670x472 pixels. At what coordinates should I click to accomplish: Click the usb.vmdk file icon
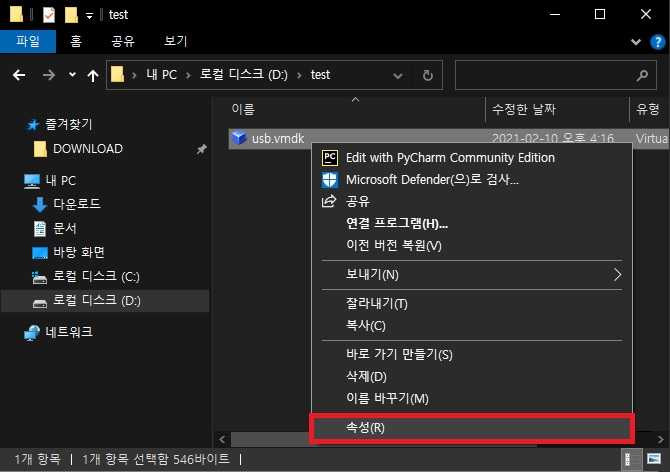click(239, 138)
